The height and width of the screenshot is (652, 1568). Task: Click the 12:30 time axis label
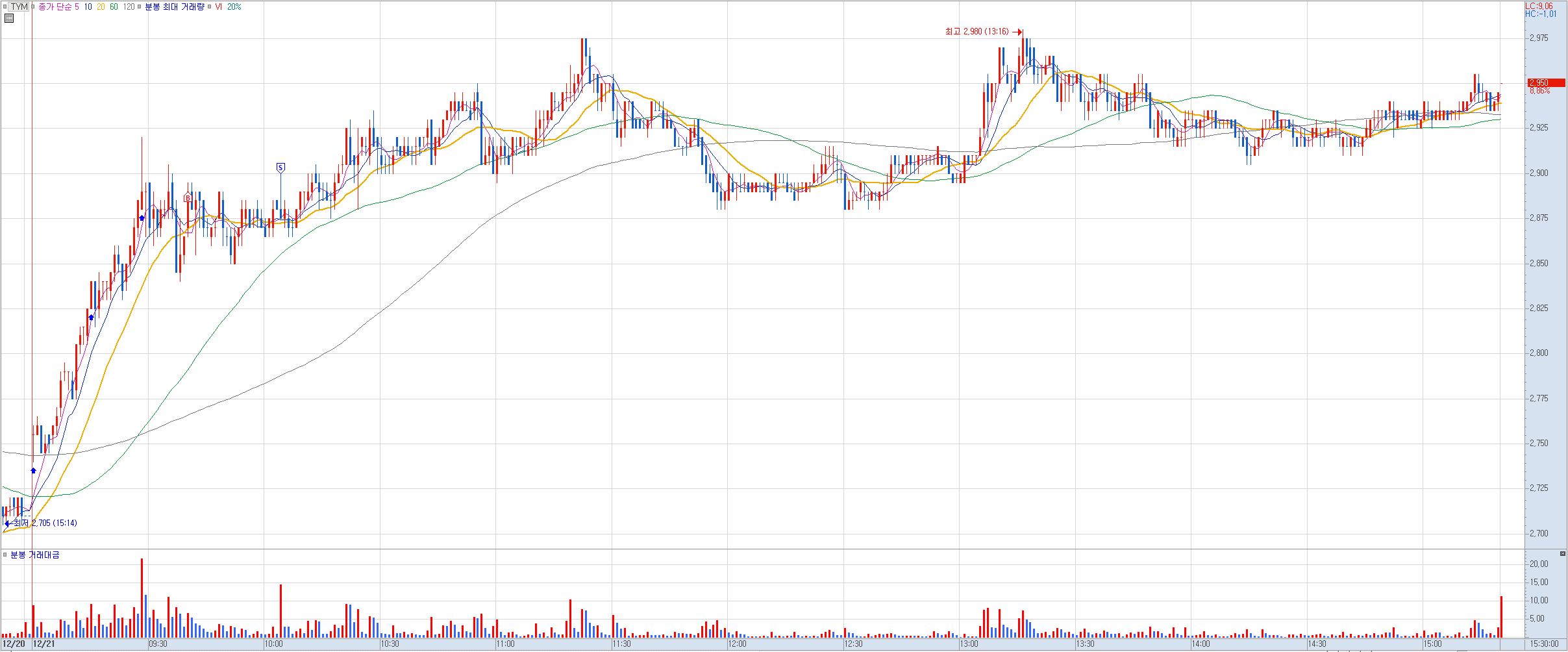pyautogui.click(x=853, y=644)
